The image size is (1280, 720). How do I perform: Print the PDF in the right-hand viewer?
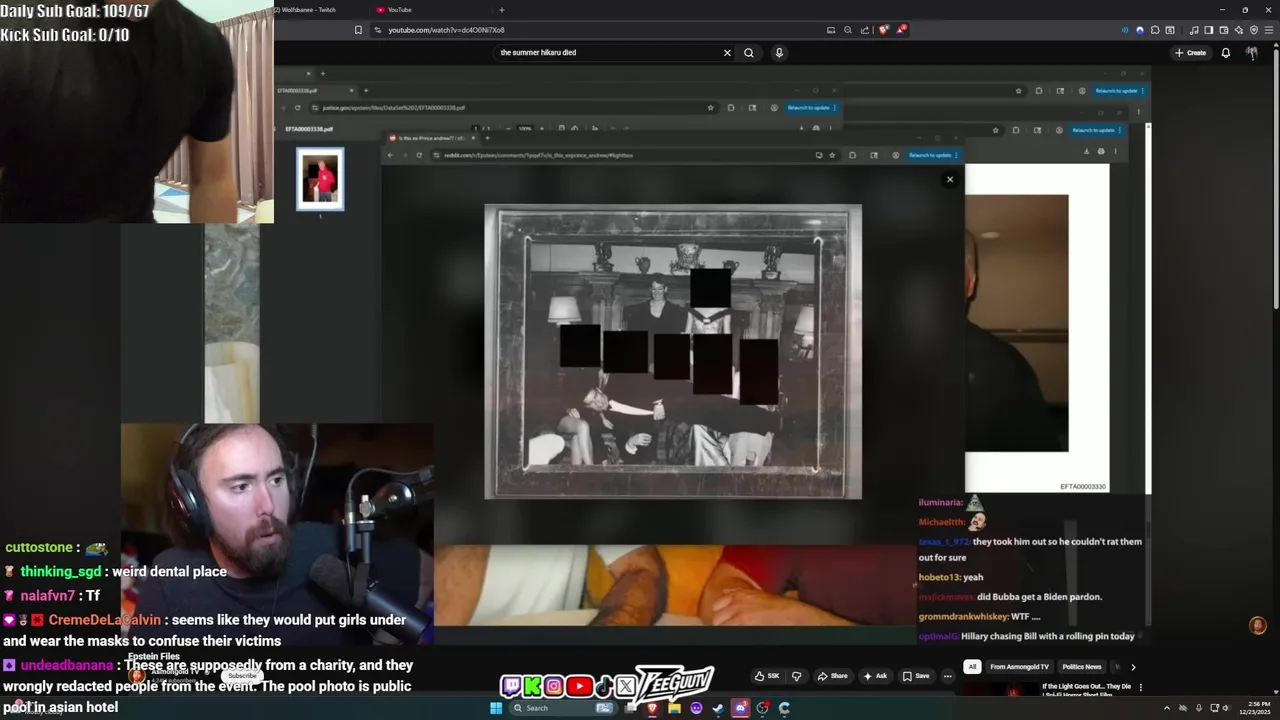(x=1101, y=151)
